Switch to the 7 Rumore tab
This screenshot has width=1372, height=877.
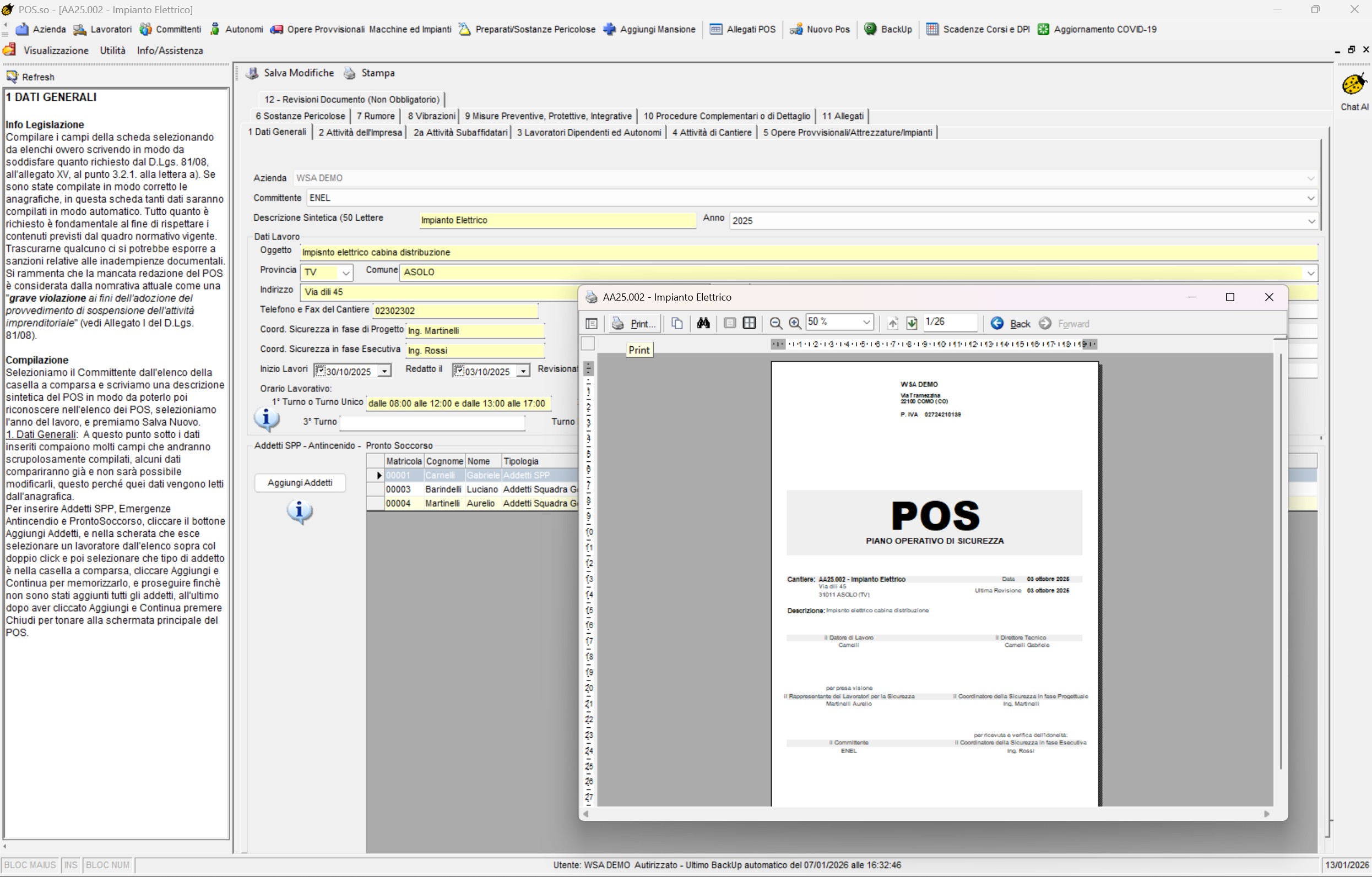pyautogui.click(x=375, y=116)
